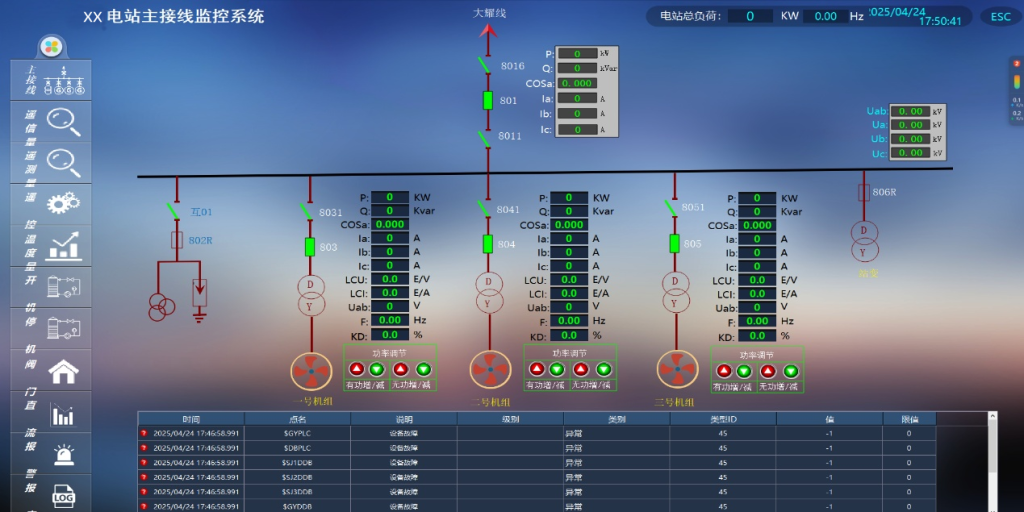Screen dimensions: 1024x512
Task: Click the gear settings icon in sidebar
Action: pos(63,203)
